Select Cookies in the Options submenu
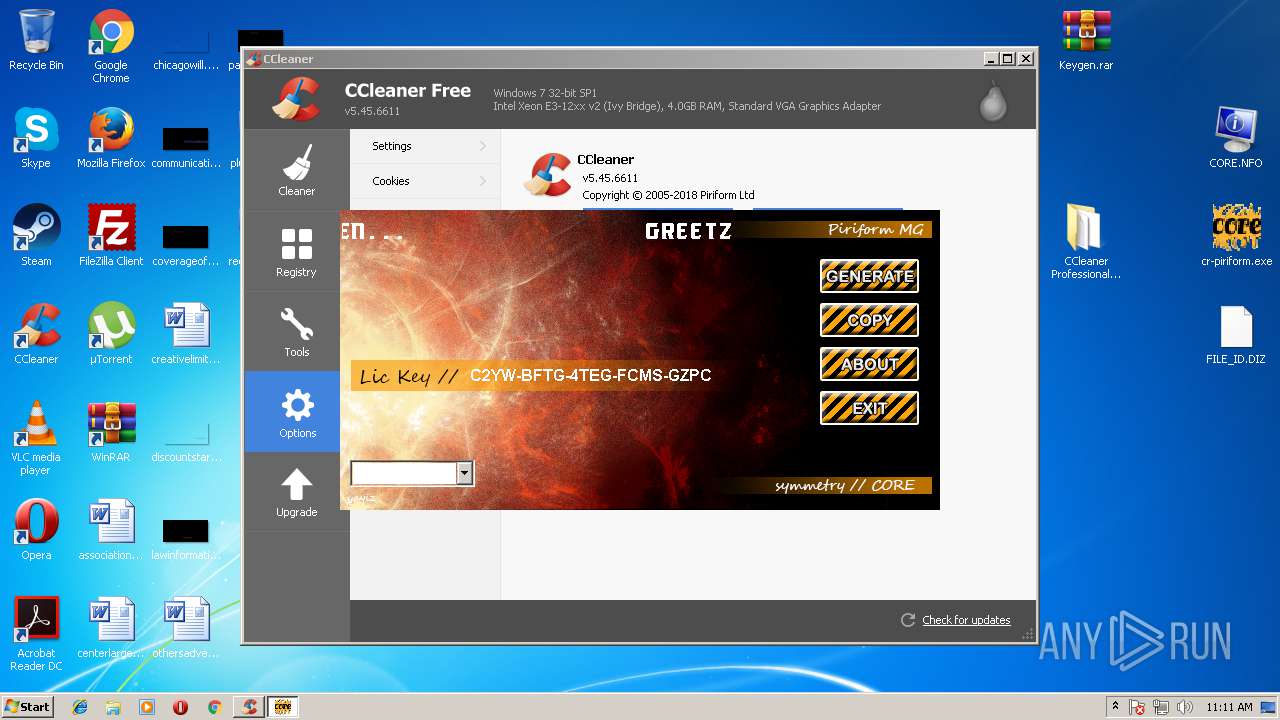This screenshot has width=1280, height=720. coord(425,181)
